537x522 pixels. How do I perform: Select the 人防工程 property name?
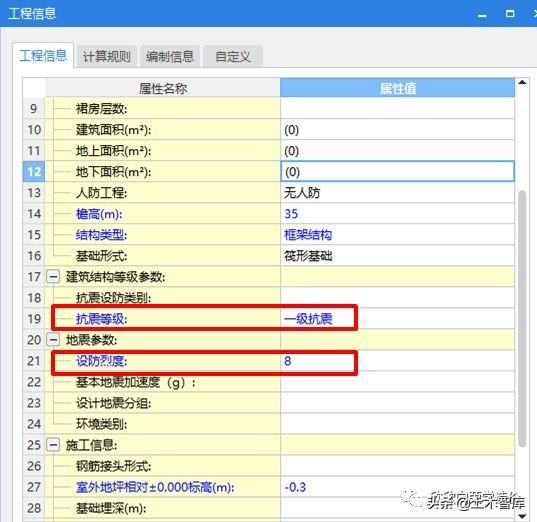[x=101, y=193]
